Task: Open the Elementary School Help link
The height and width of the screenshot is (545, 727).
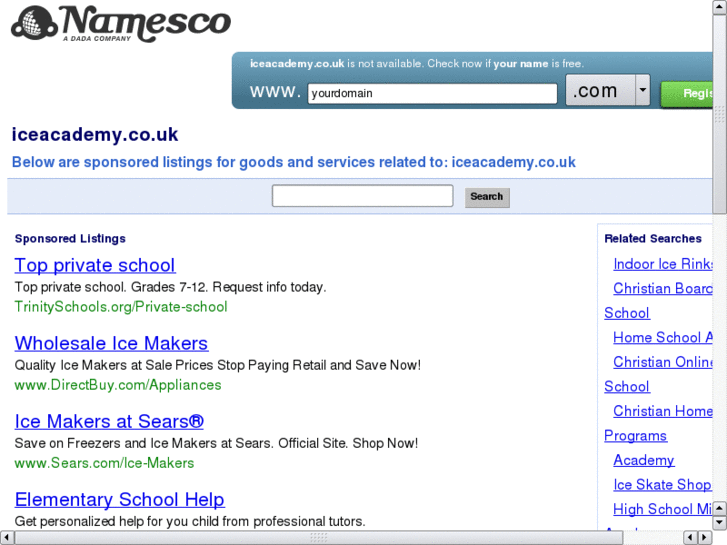Action: 120,500
